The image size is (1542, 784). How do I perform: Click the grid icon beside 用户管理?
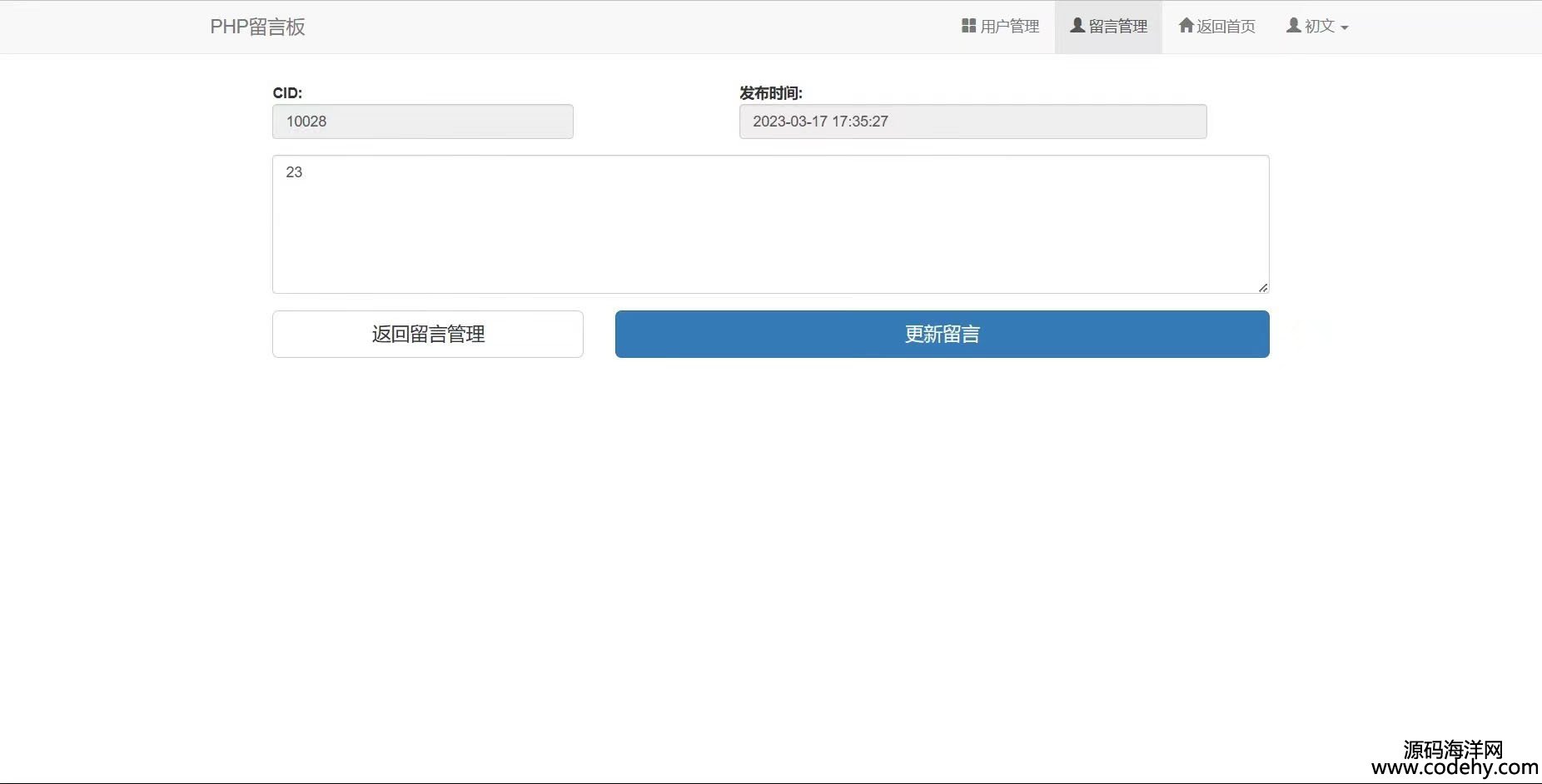(x=968, y=26)
